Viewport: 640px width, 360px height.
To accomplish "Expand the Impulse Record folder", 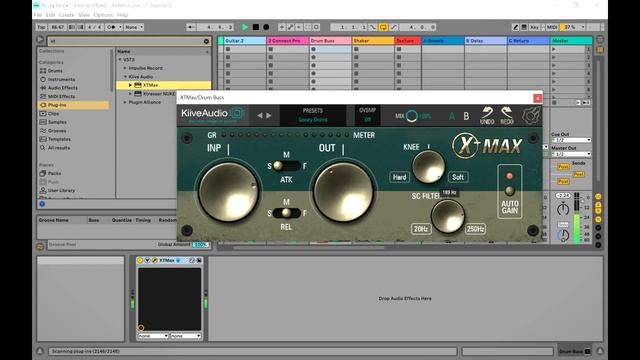I will pyautogui.click(x=125, y=68).
